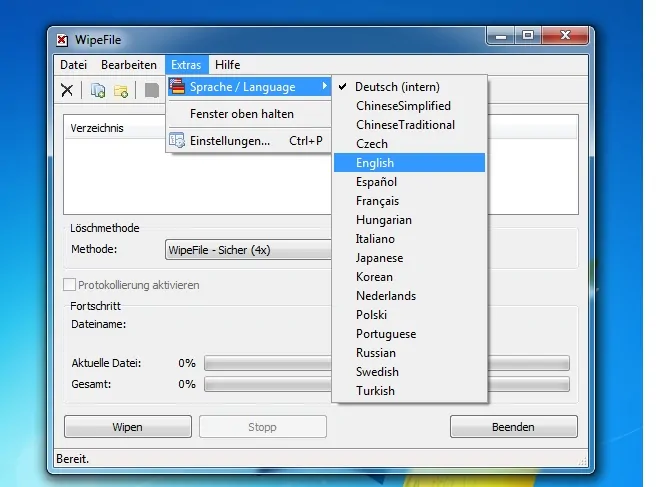656x487 pixels.
Task: Click the add folder toolbar icon
Action: pyautogui.click(x=121, y=91)
